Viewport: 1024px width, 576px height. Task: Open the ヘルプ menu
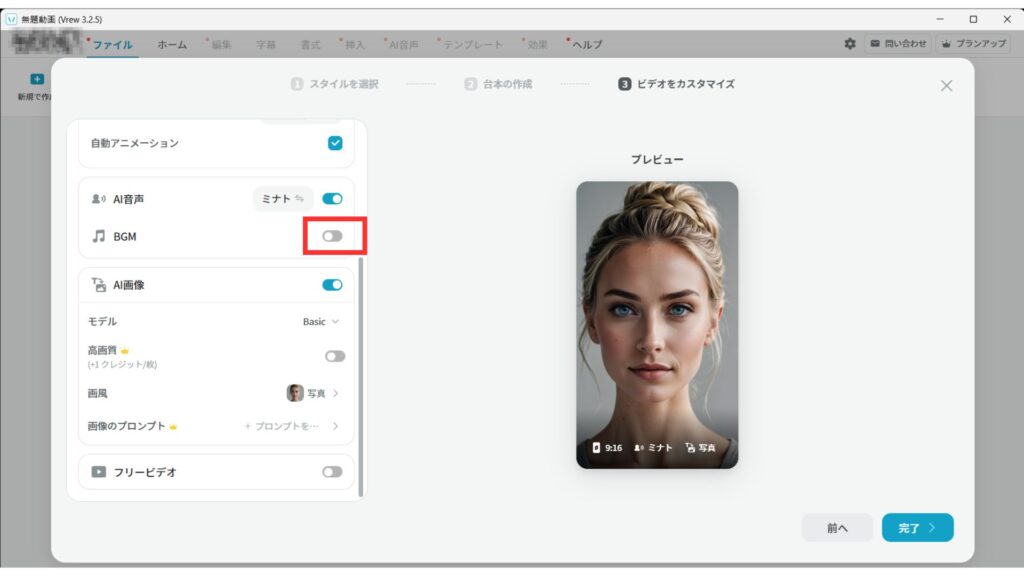click(x=586, y=45)
